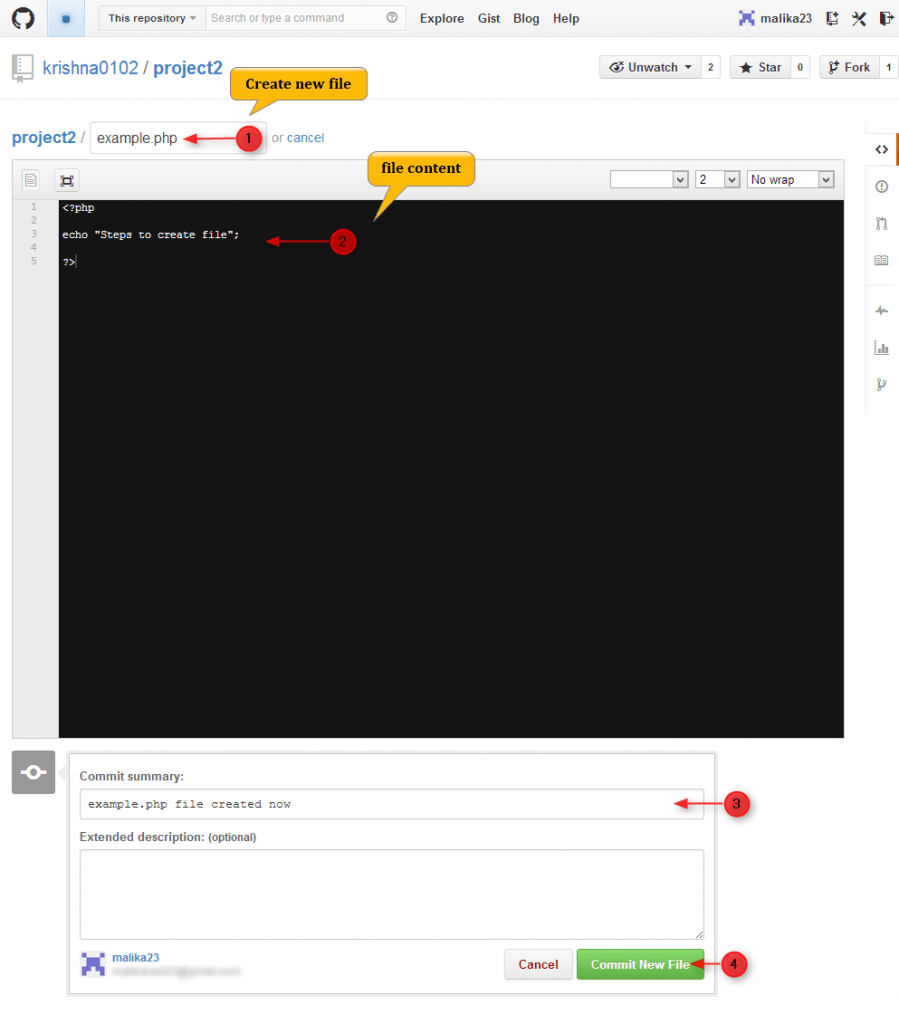This screenshot has height=1024, width=899.
Task: Open the Graphs sidebar icon
Action: tap(881, 347)
